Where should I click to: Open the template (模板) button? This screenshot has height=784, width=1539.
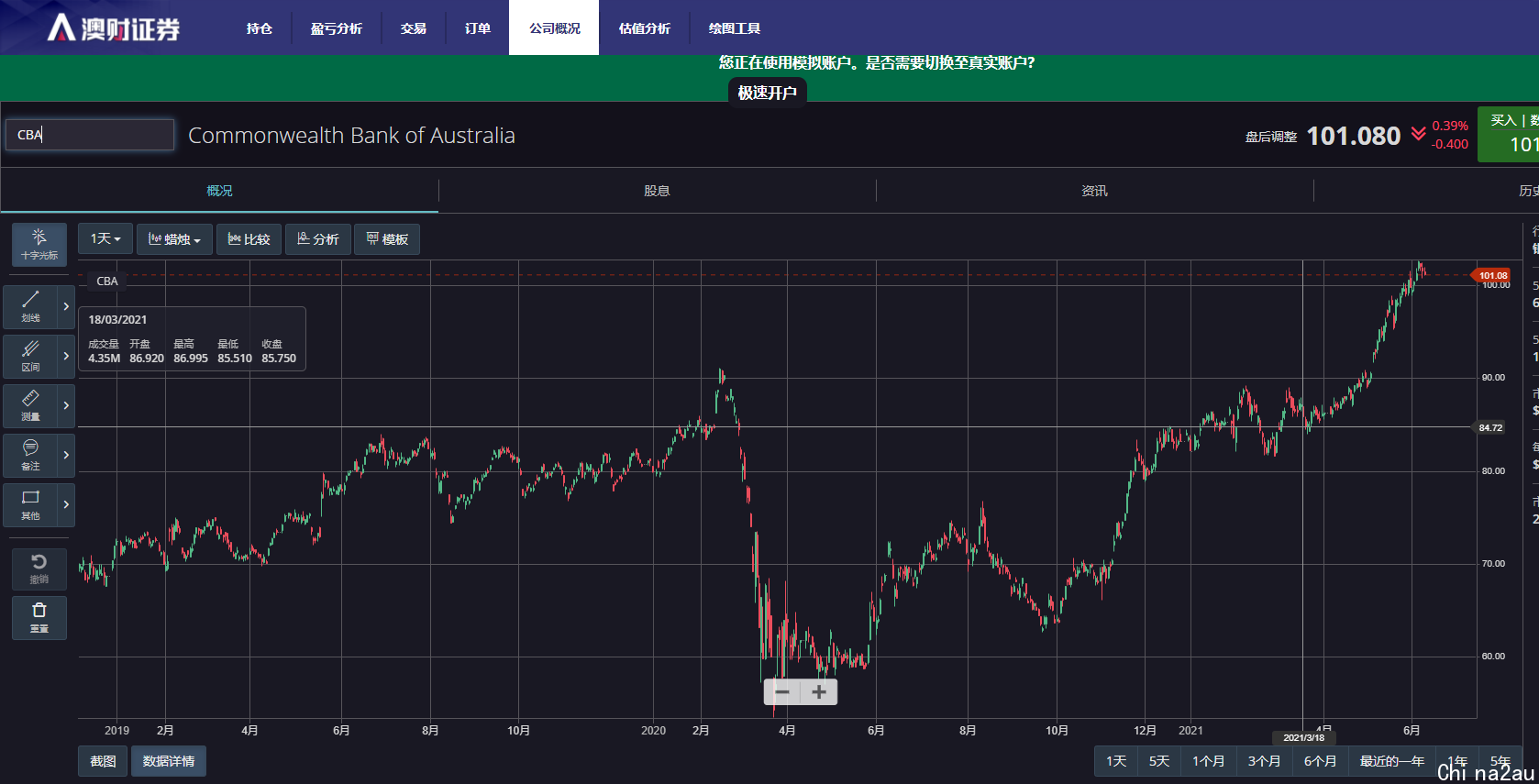(x=387, y=239)
